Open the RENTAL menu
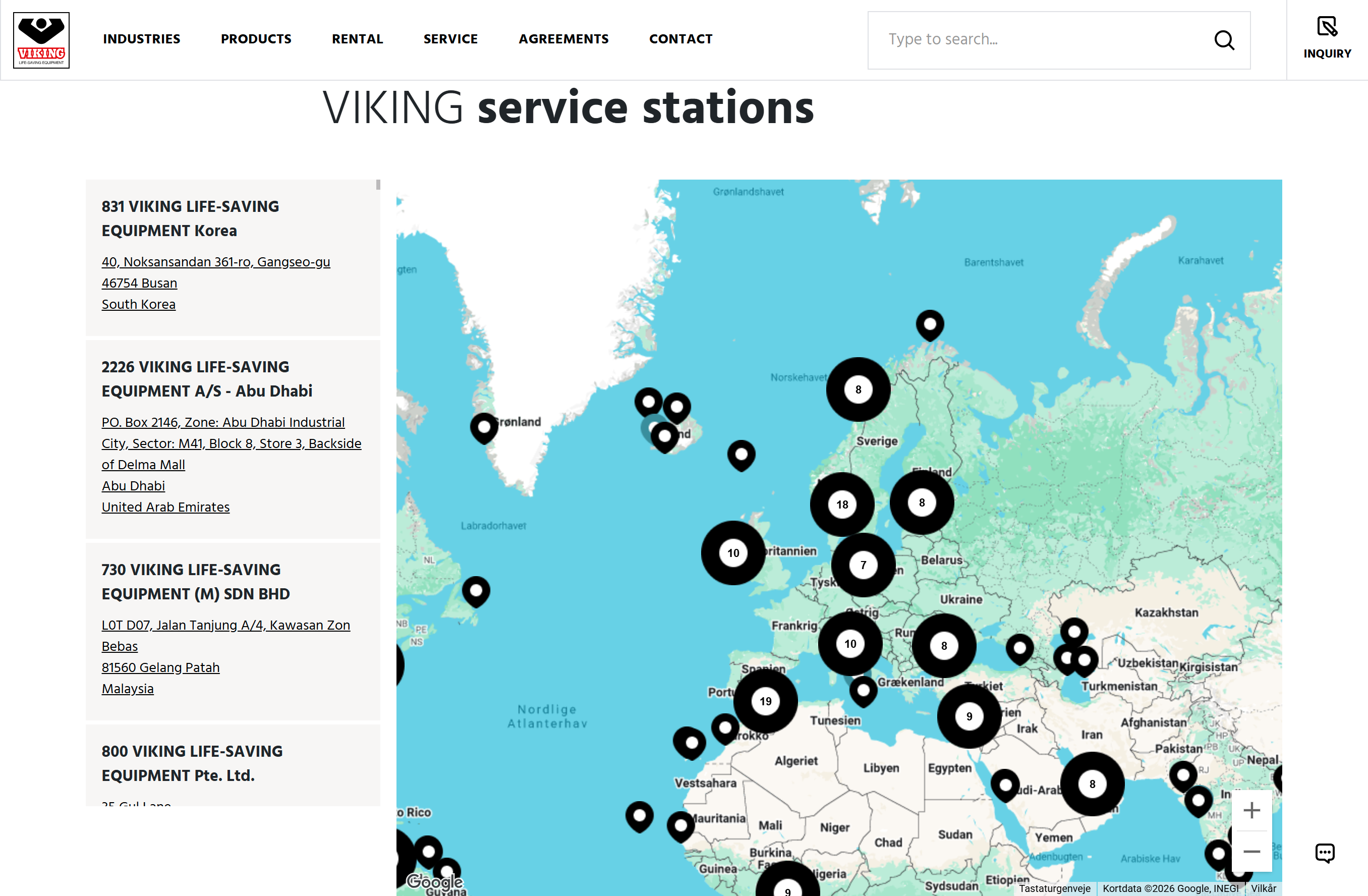 (x=357, y=39)
